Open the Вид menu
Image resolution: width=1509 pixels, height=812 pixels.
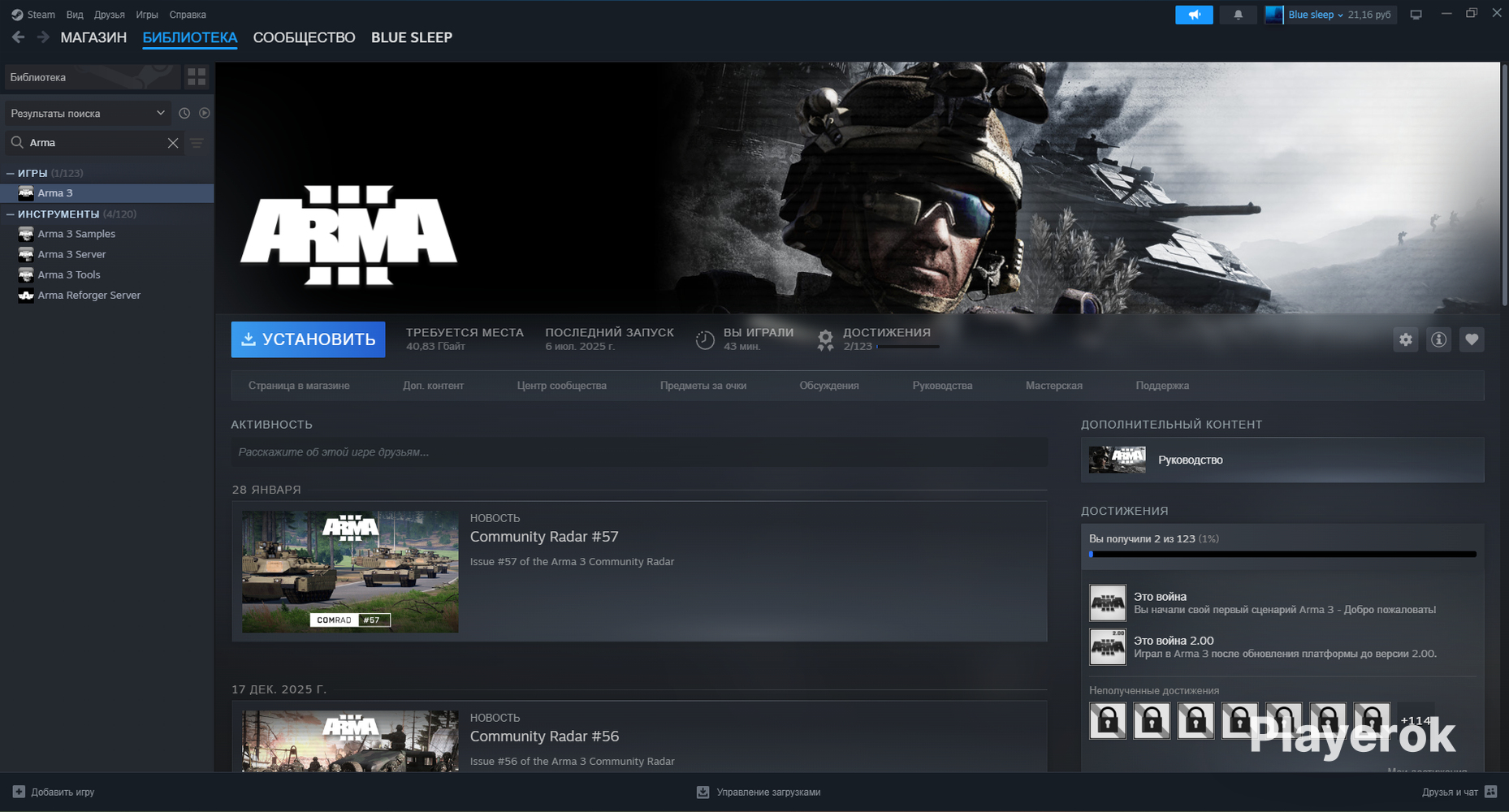tap(75, 15)
